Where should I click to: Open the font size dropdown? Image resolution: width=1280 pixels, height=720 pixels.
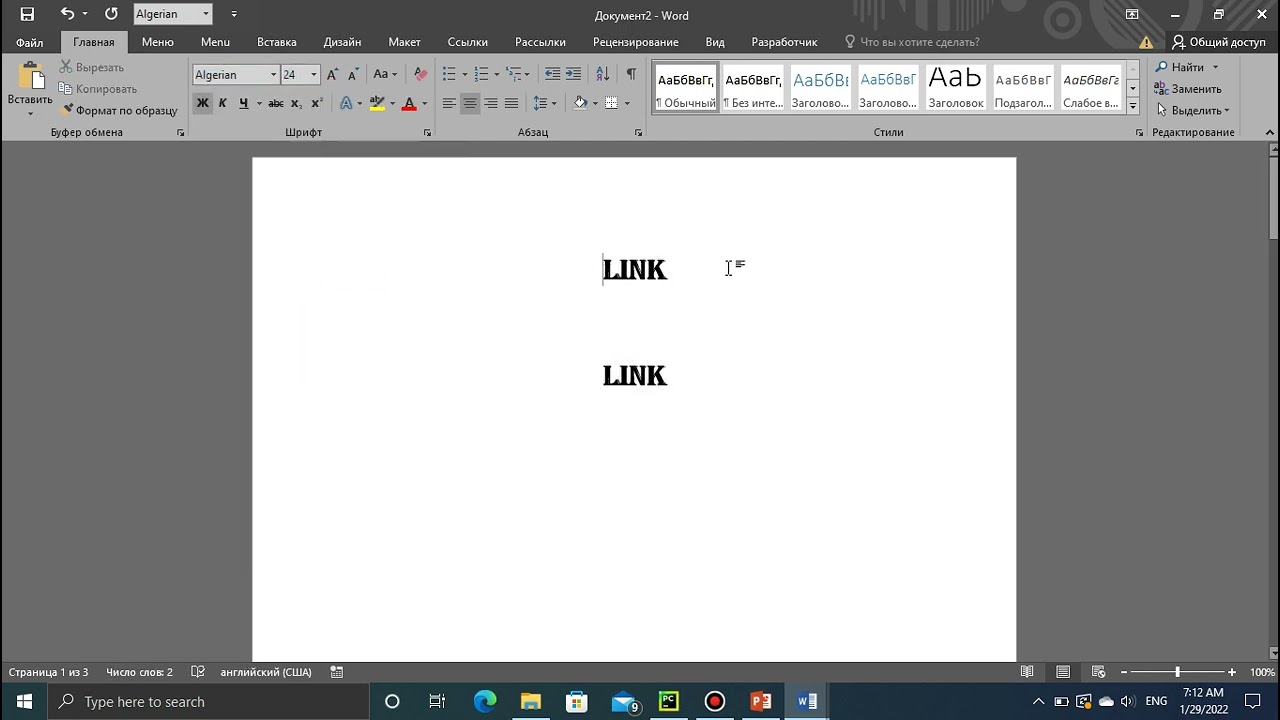pyautogui.click(x=313, y=75)
